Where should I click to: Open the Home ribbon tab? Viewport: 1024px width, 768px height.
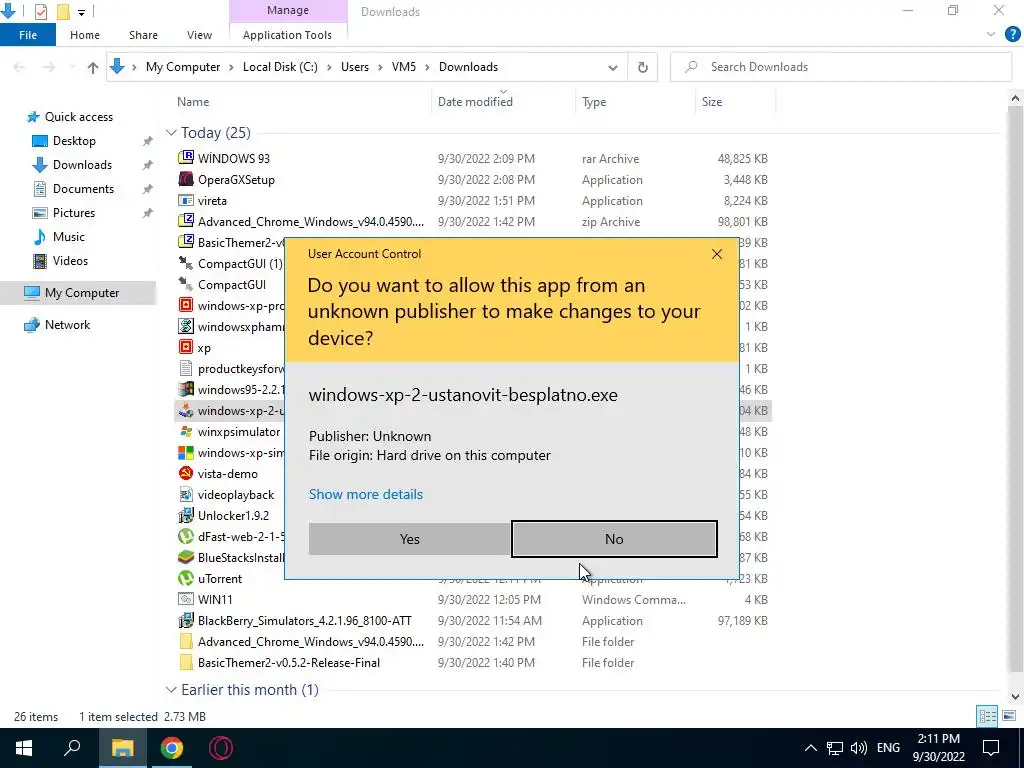(85, 35)
